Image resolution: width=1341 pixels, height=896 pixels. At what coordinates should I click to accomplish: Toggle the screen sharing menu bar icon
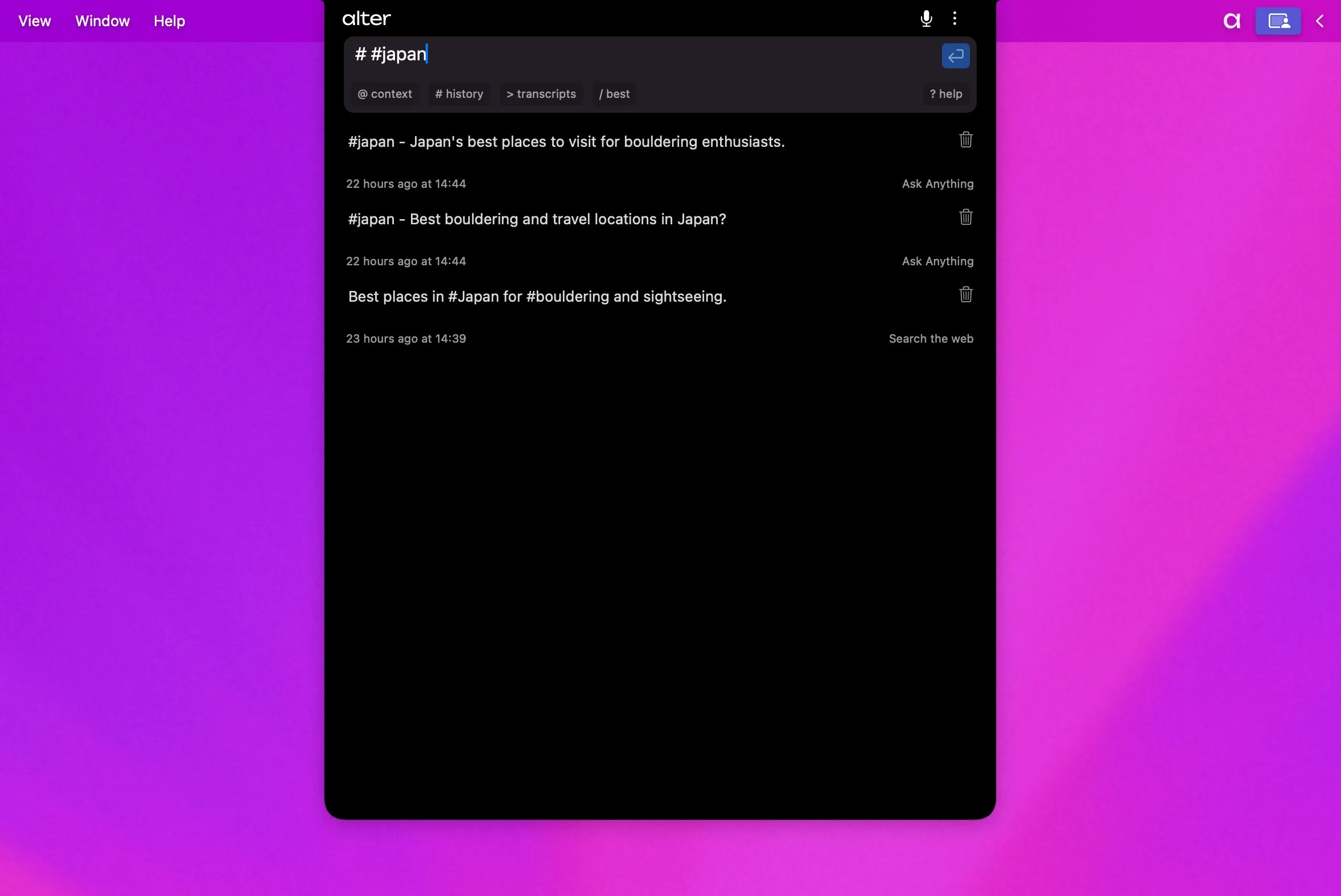click(1278, 21)
